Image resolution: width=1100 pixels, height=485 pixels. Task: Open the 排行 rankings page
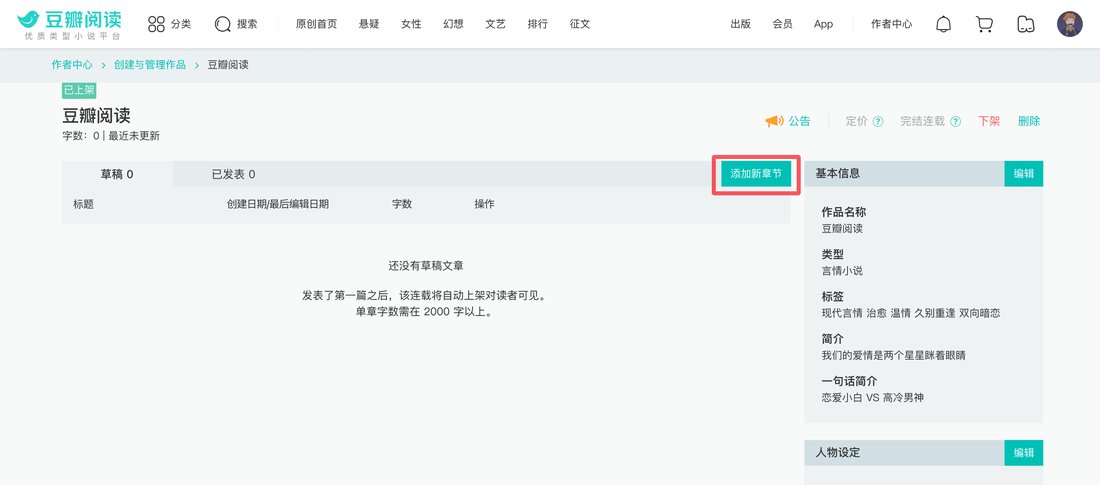537,24
